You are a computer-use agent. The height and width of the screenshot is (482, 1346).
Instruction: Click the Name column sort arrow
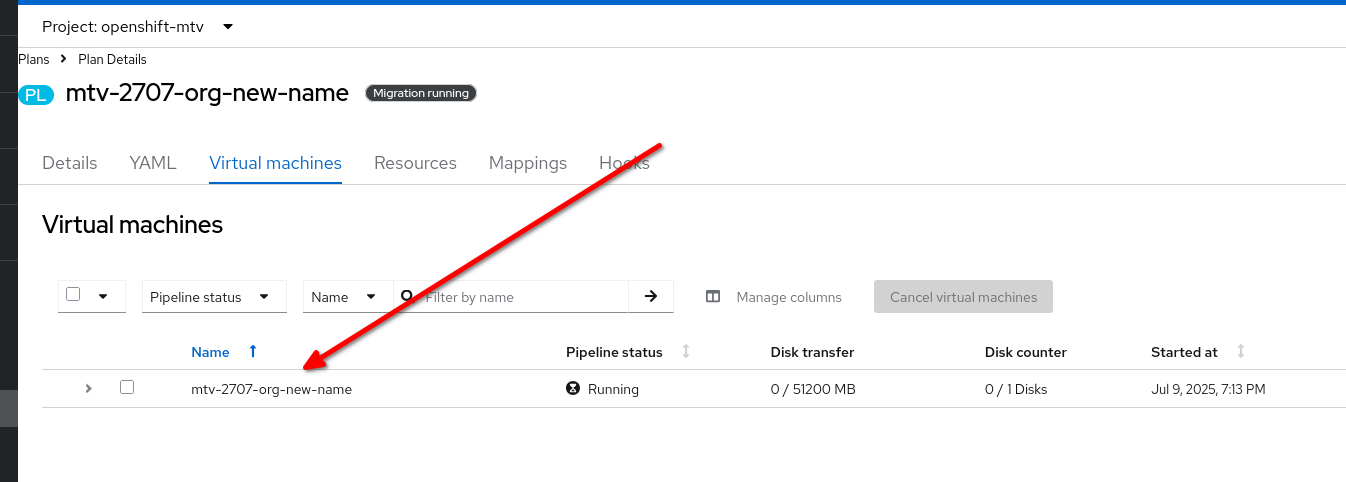(x=253, y=352)
